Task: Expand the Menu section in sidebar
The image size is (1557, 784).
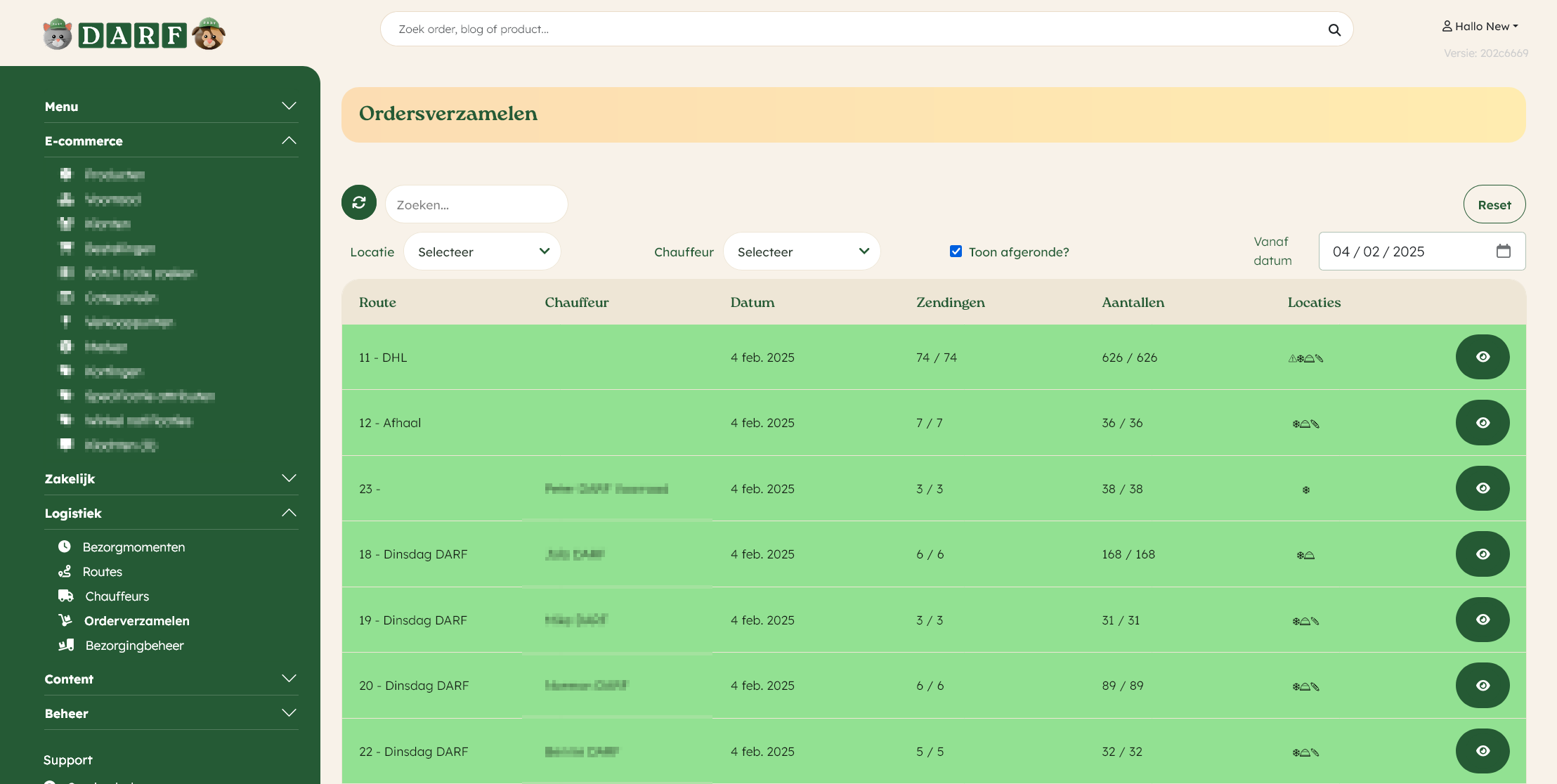Action: pyautogui.click(x=171, y=106)
